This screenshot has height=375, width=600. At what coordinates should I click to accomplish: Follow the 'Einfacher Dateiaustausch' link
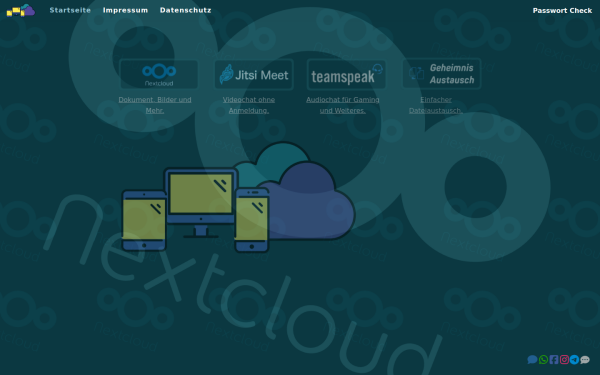click(x=436, y=105)
